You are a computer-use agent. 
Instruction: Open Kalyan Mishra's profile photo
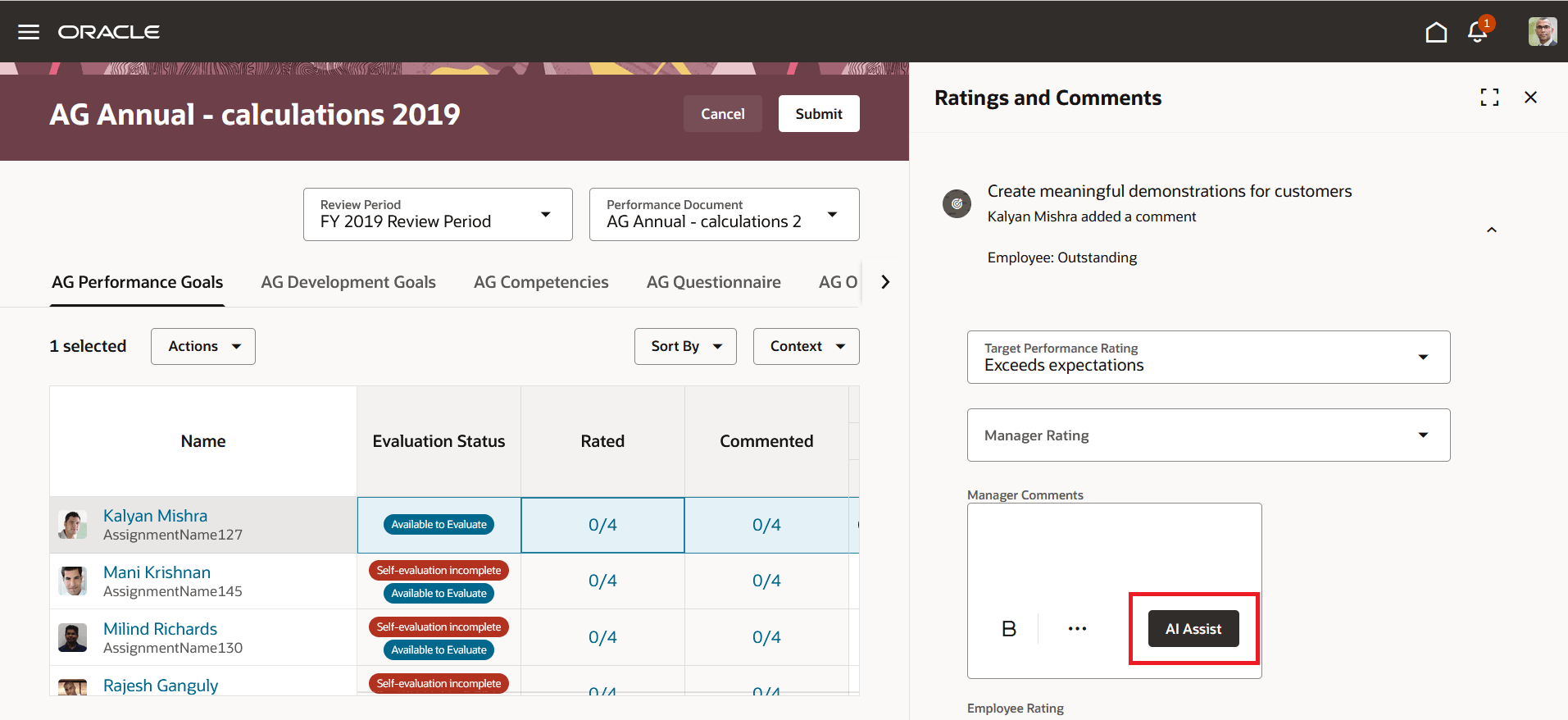[x=73, y=525]
